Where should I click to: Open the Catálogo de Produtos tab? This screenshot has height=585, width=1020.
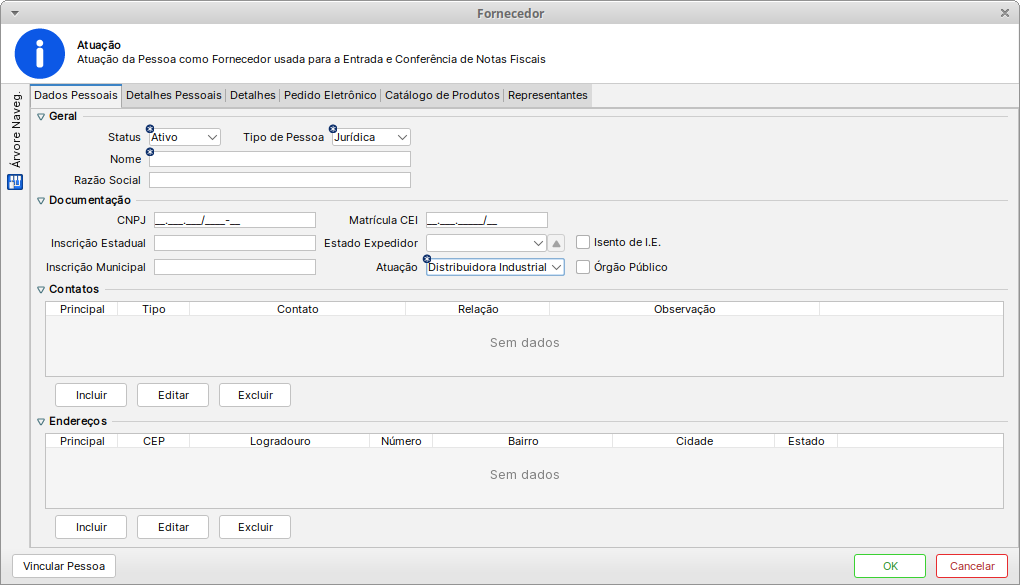tap(442, 95)
